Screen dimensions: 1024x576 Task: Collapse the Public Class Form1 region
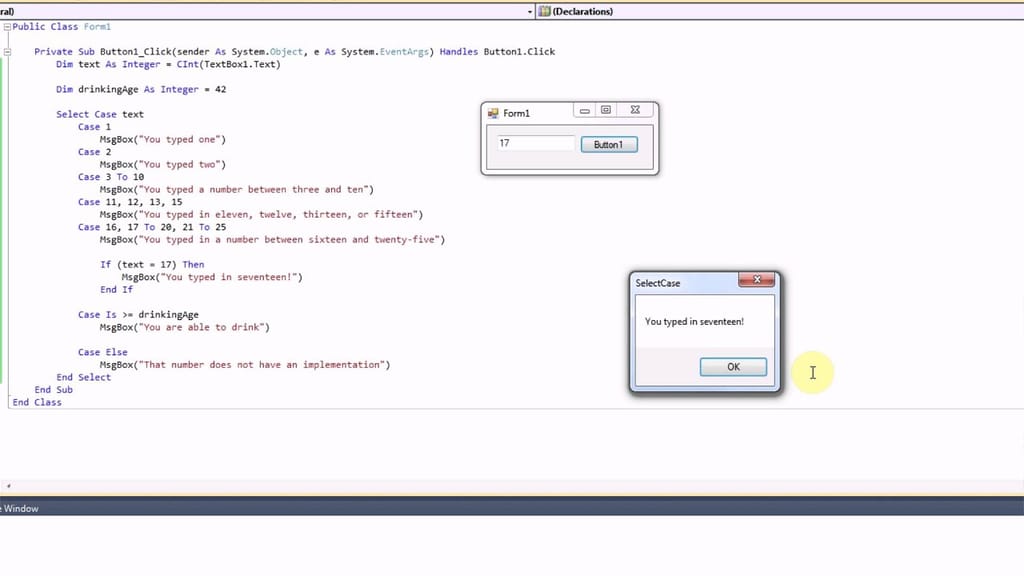click(6, 26)
